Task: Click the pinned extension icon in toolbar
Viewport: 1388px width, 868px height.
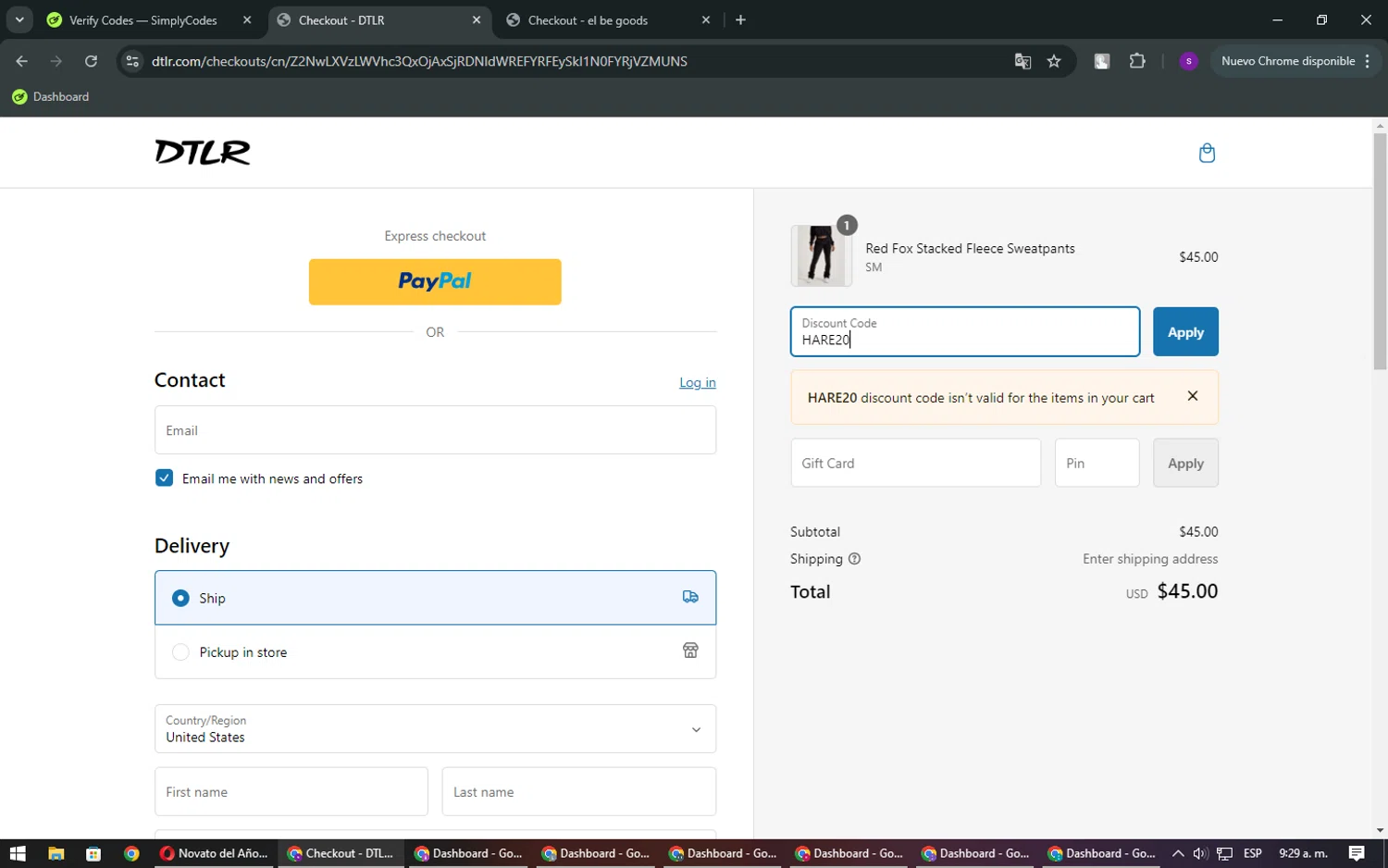Action: pyautogui.click(x=1102, y=61)
